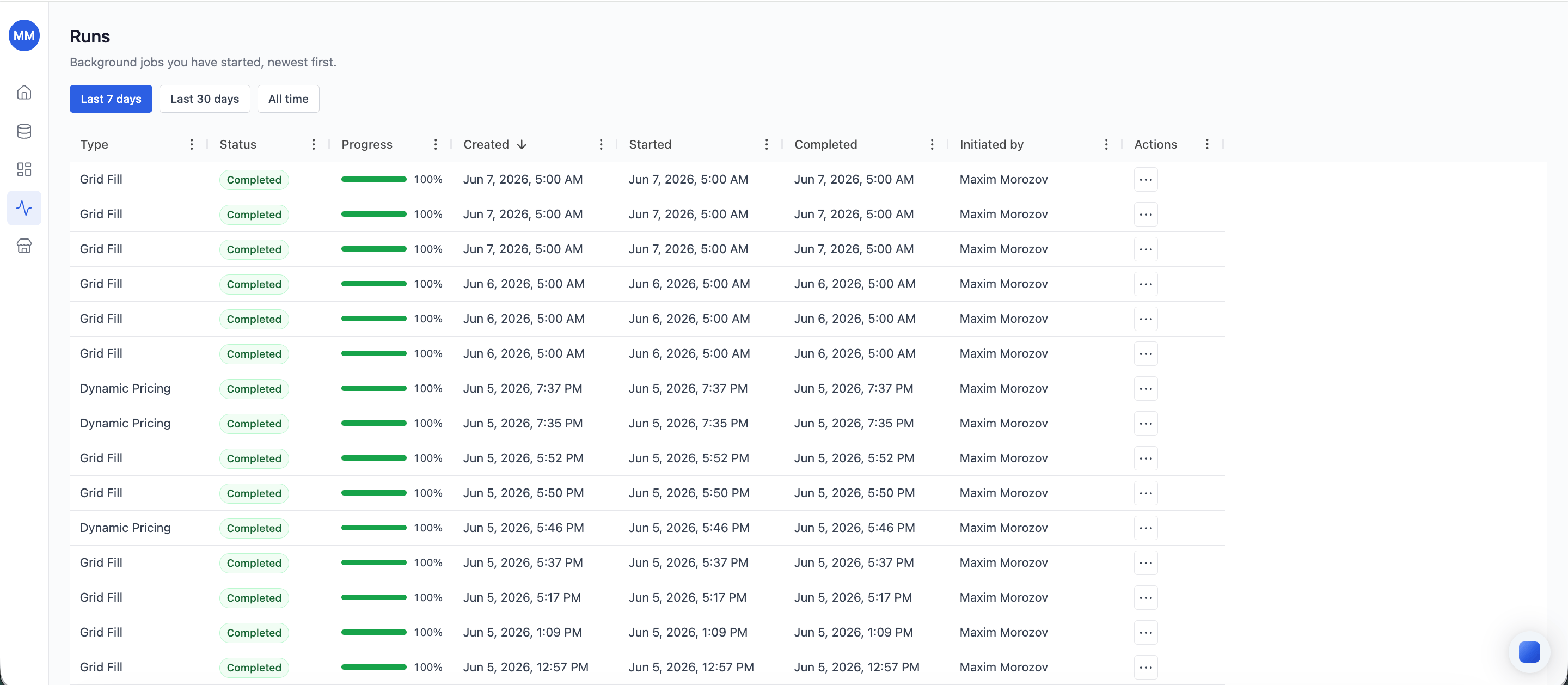The image size is (1568, 685).
Task: Click Maxim Morozov in 12:57 PM row
Action: click(1004, 668)
